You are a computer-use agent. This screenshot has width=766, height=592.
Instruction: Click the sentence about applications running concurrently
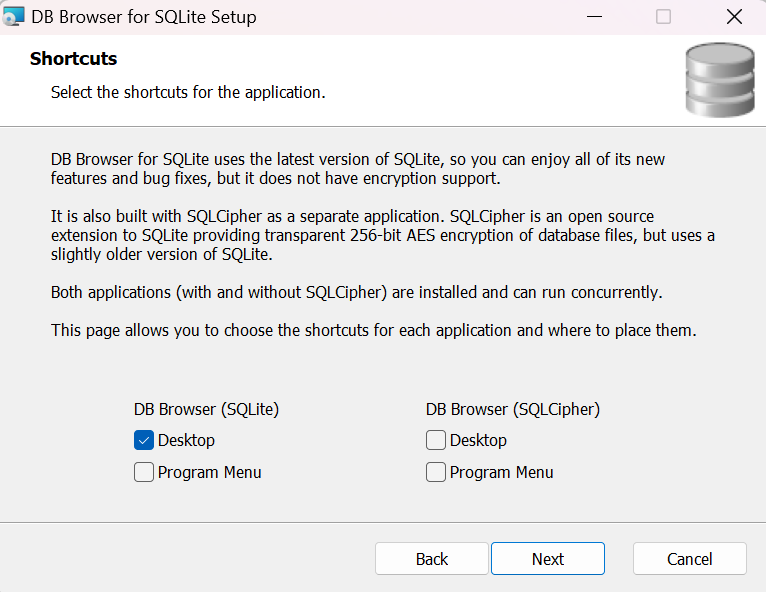click(356, 293)
